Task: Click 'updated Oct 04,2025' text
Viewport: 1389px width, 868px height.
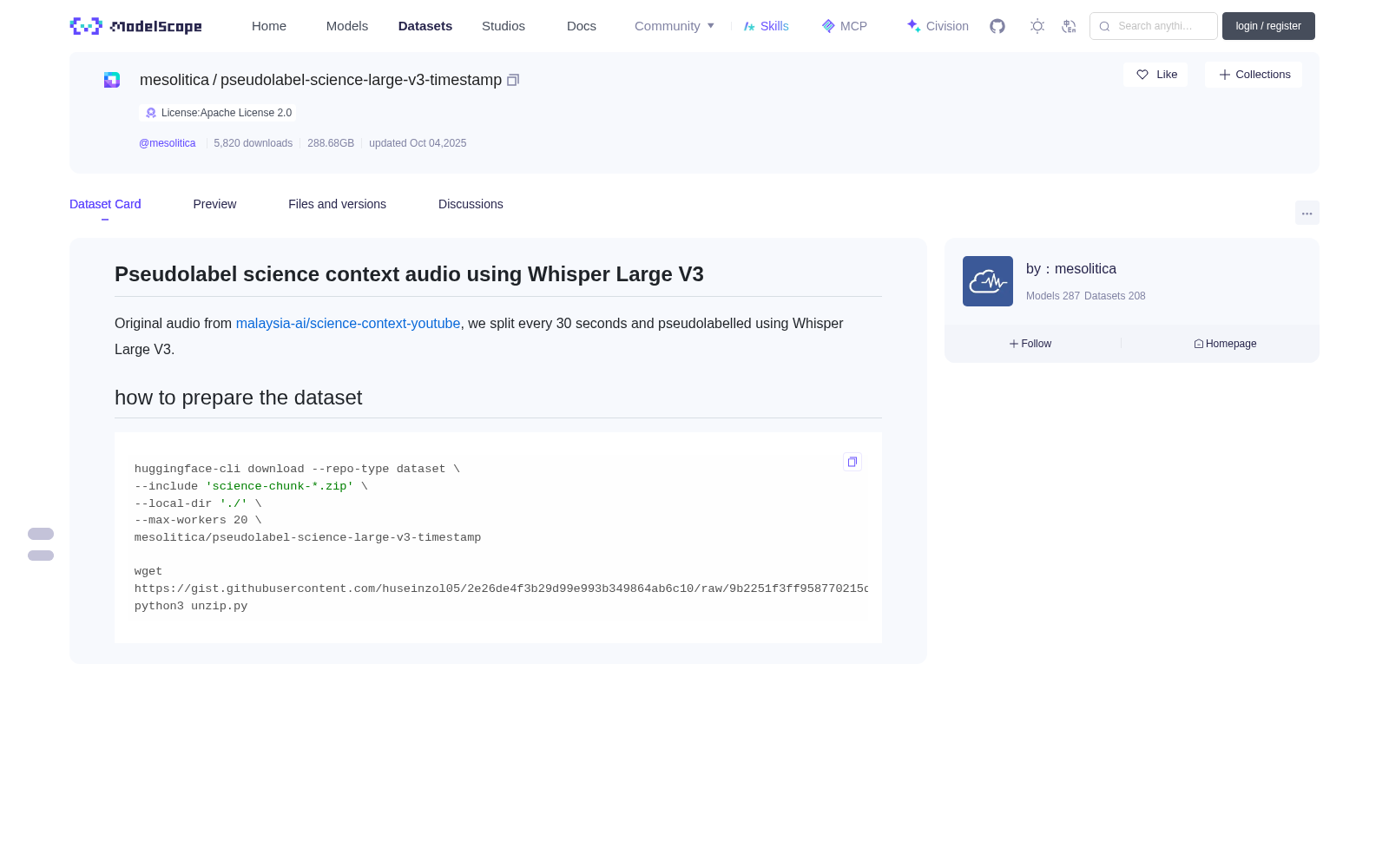Action: [x=418, y=143]
